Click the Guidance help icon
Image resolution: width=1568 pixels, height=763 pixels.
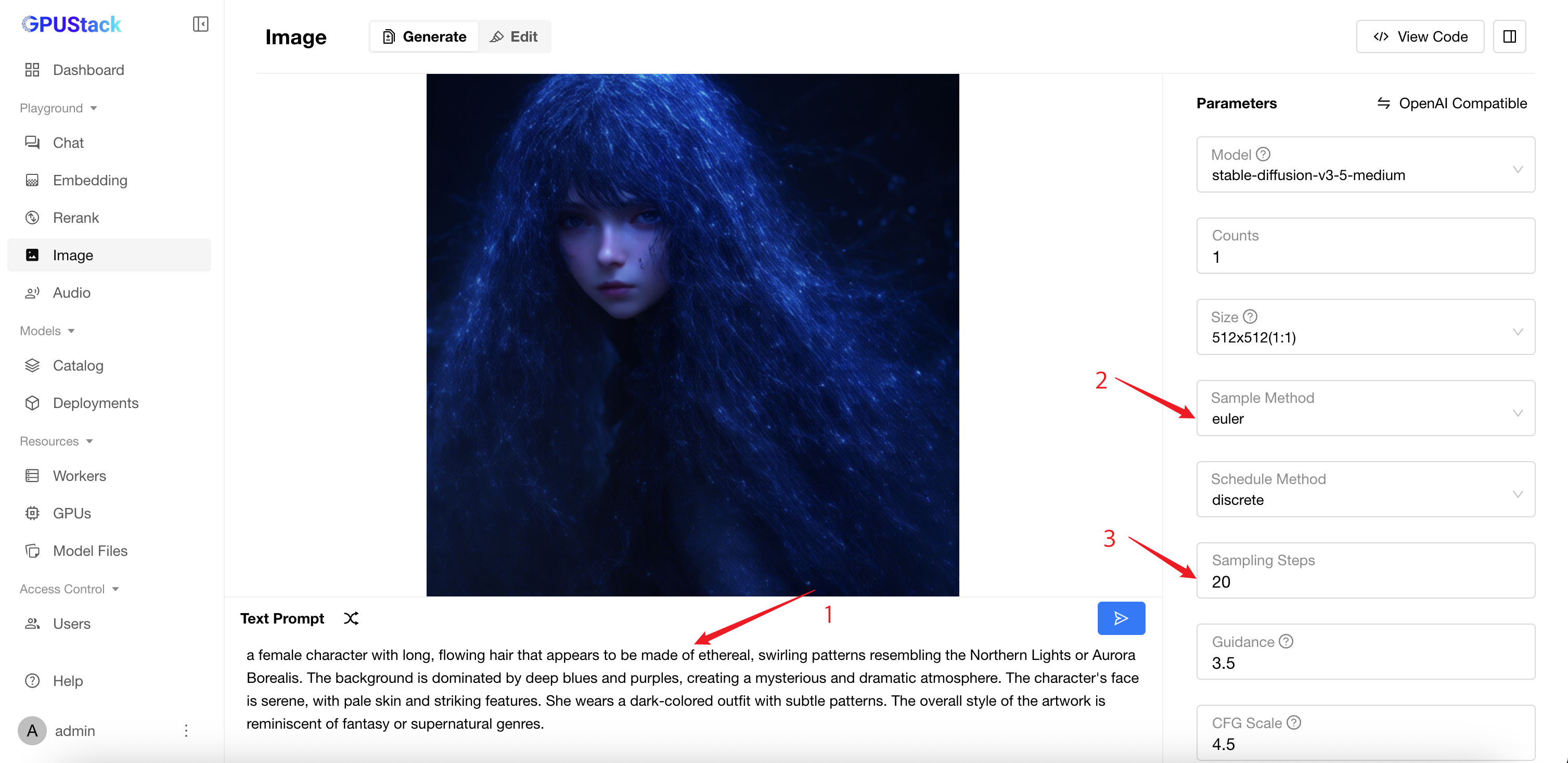(x=1286, y=641)
